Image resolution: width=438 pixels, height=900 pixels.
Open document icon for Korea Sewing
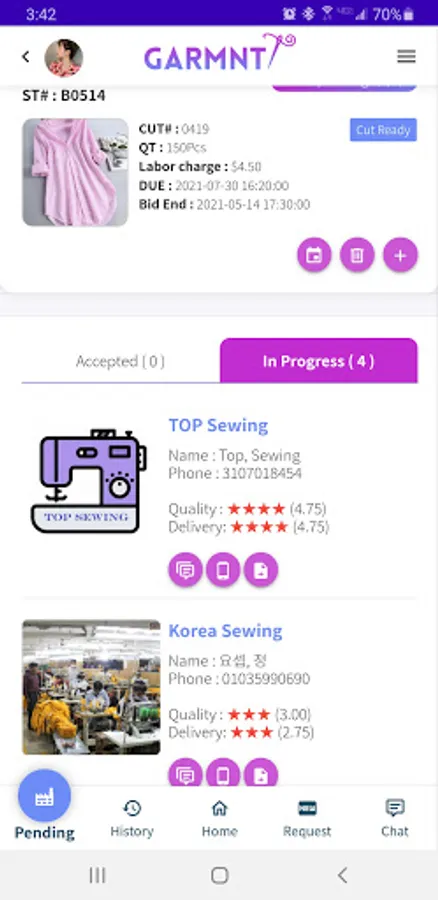[261, 773]
